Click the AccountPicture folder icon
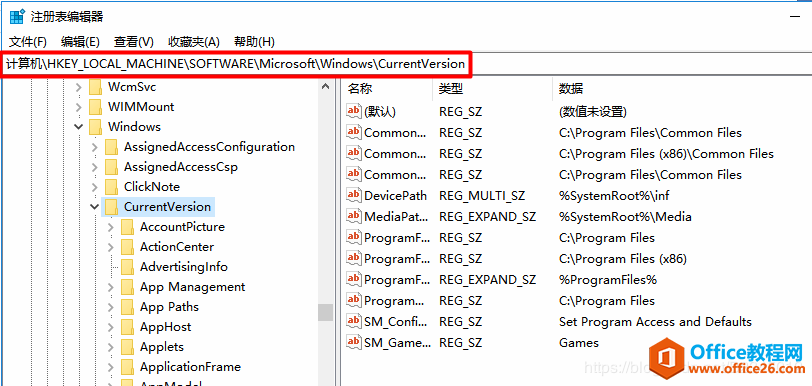This screenshot has width=812, height=386. click(127, 227)
